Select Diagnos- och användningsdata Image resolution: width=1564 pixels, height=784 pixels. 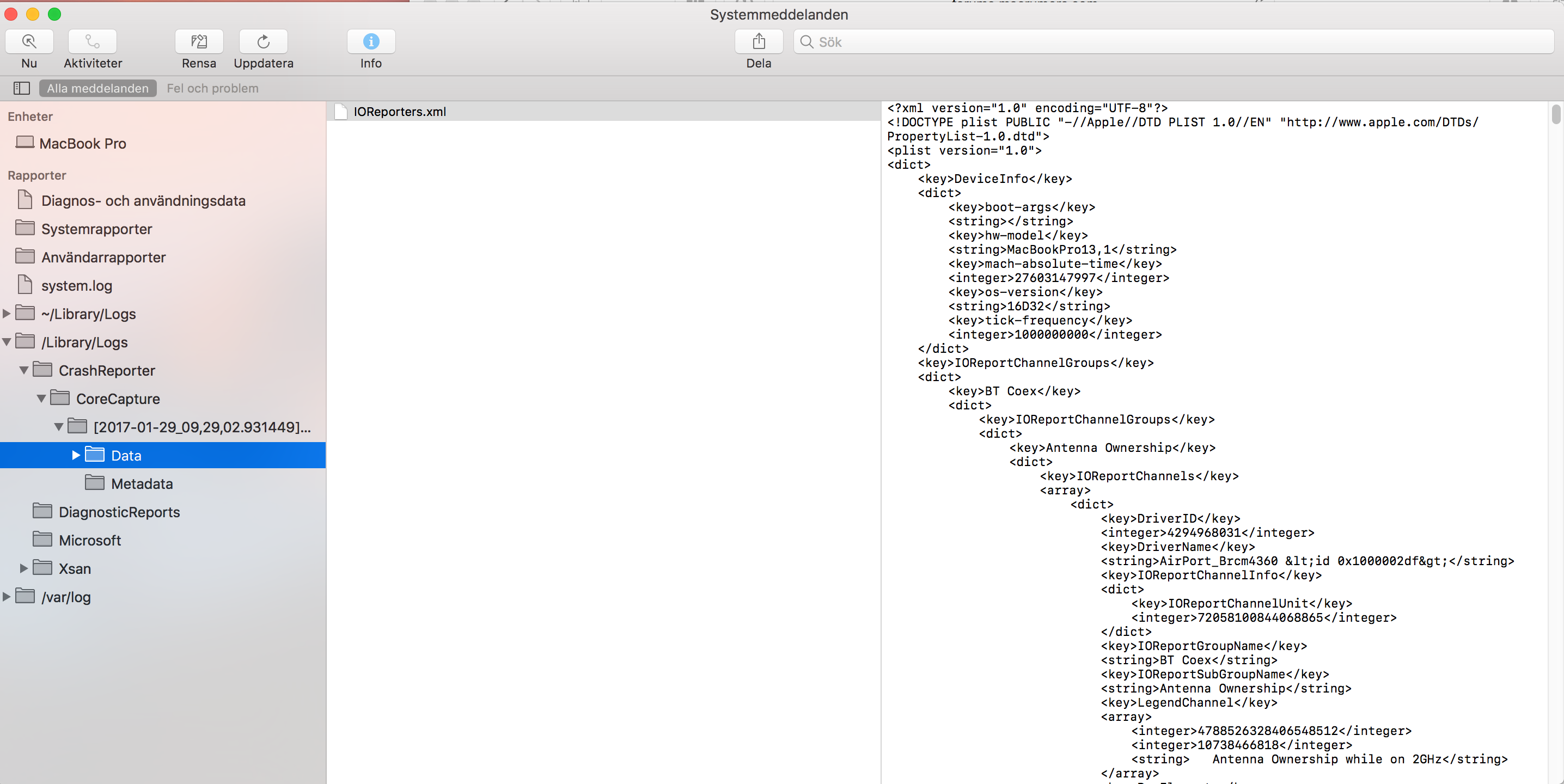pyautogui.click(x=143, y=201)
